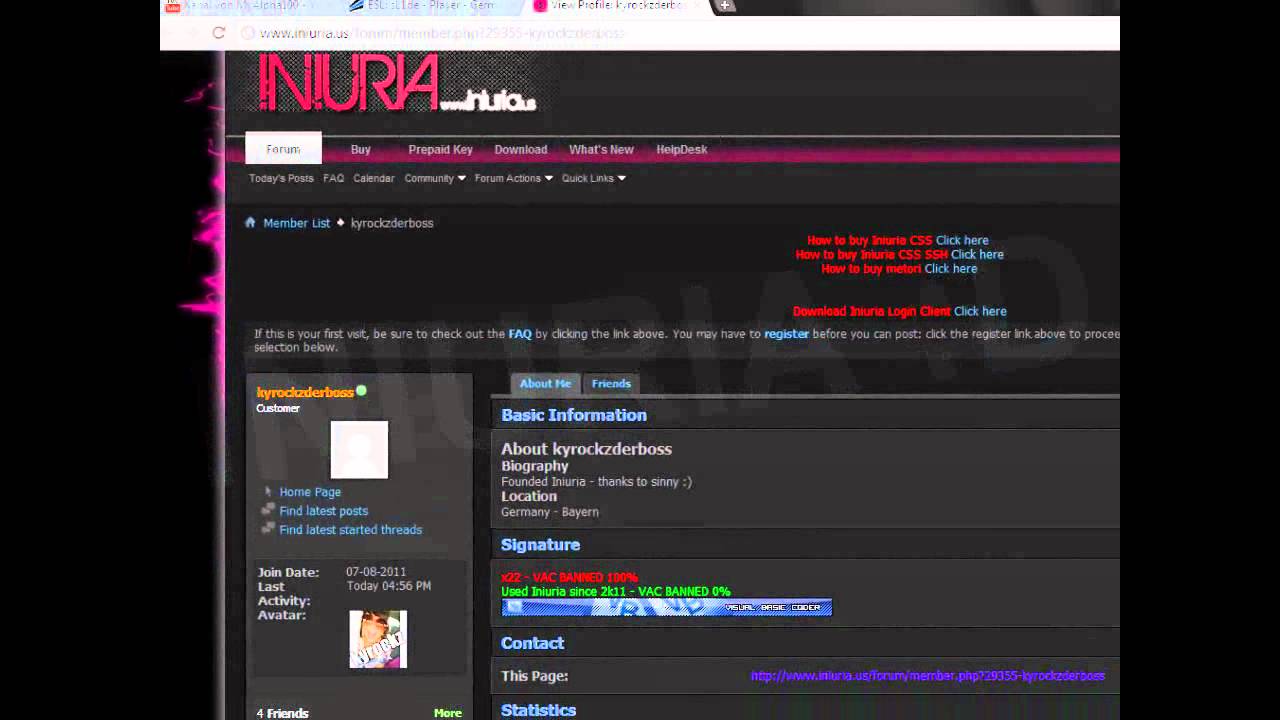
Task: Click the register link in notice
Action: [786, 334]
